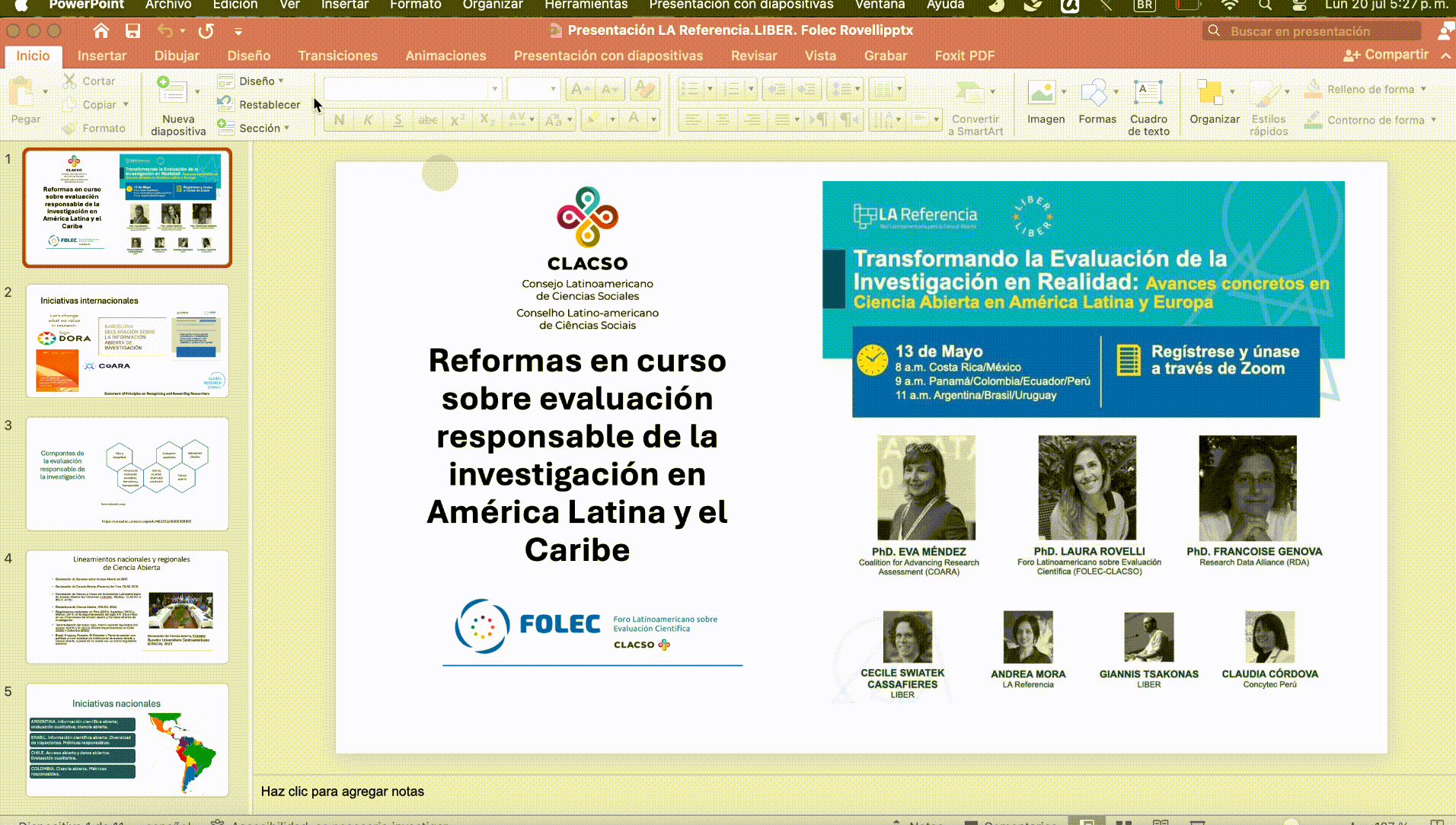Screen dimensions: 1456x825
Task: Click the bulleted list icon
Action: pos(689,89)
